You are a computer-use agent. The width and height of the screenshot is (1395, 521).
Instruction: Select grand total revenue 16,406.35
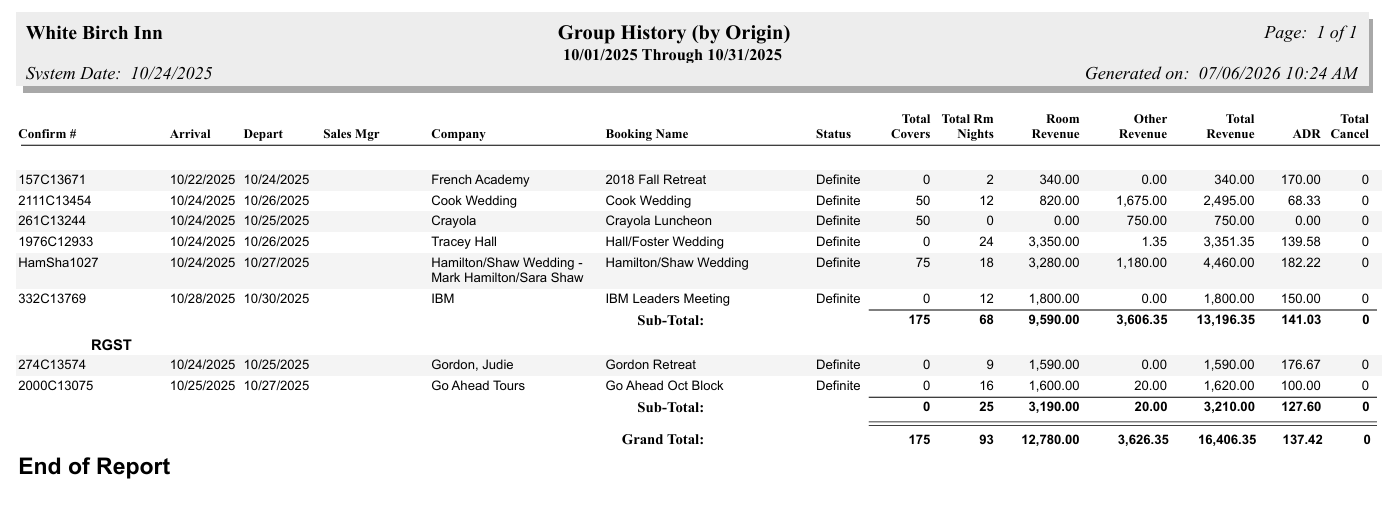click(x=1220, y=439)
